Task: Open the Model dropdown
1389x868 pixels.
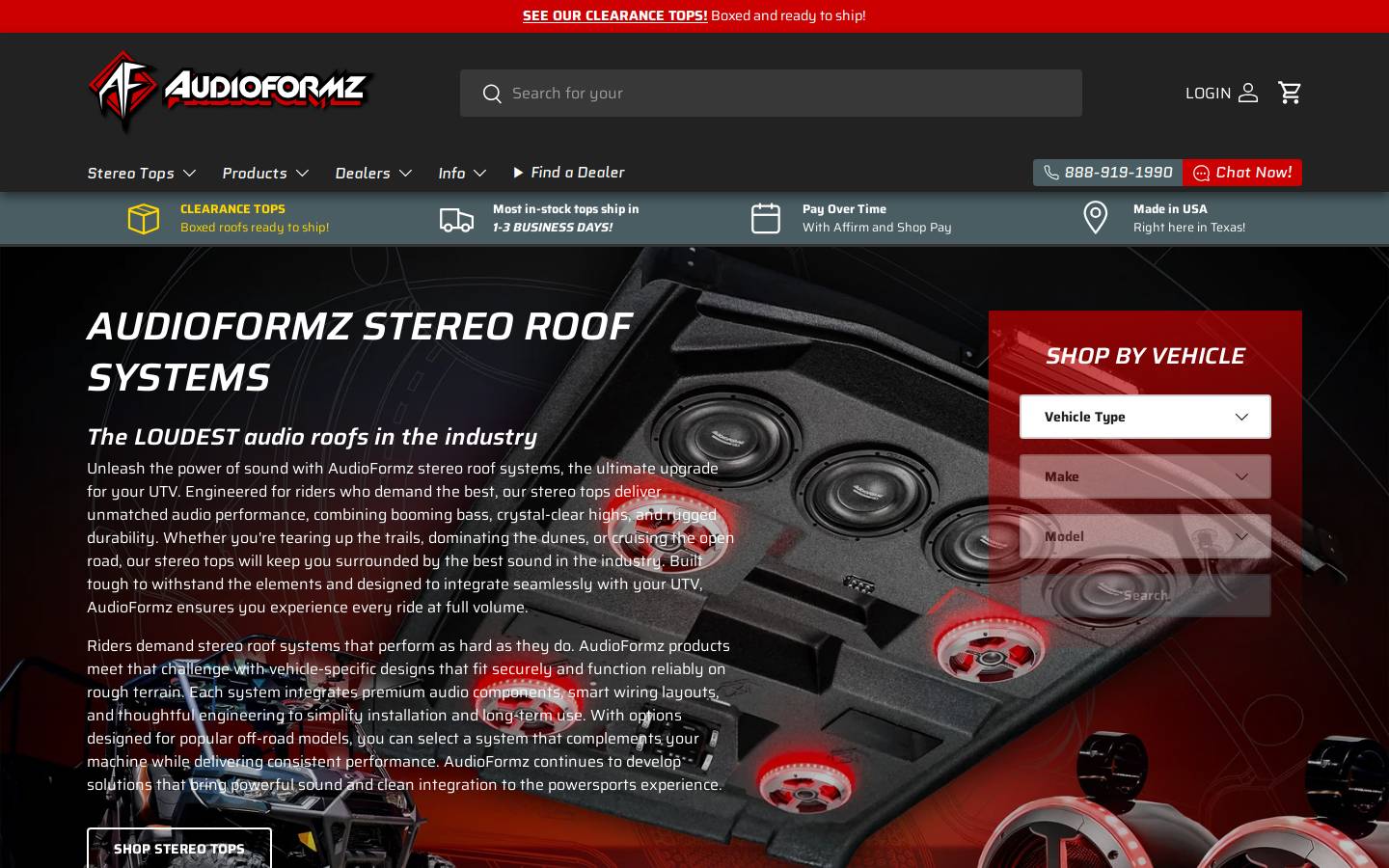Action: click(1145, 536)
